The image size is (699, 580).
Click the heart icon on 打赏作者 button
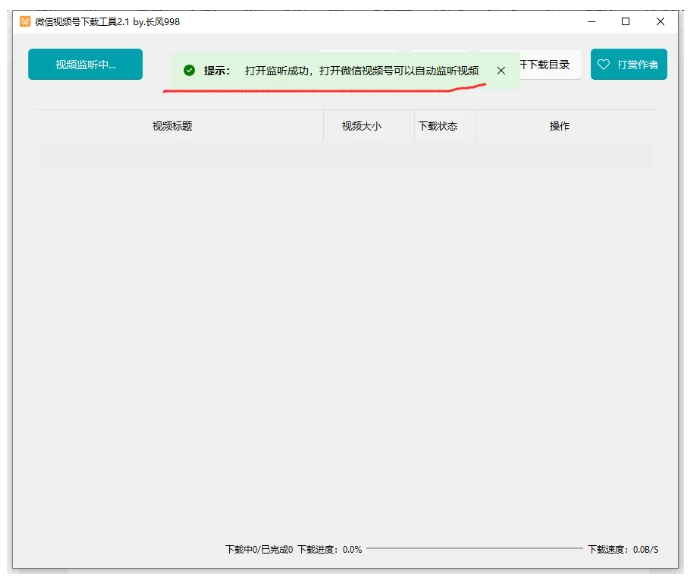click(603, 65)
